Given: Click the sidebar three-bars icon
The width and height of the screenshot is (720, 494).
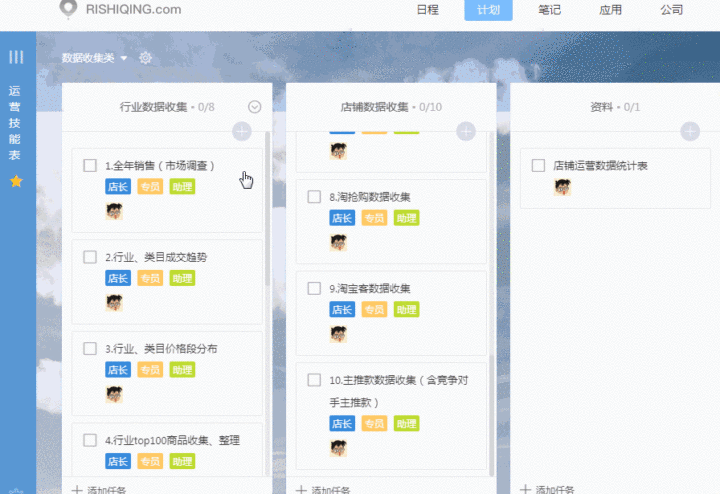Looking at the screenshot, I should [16, 57].
